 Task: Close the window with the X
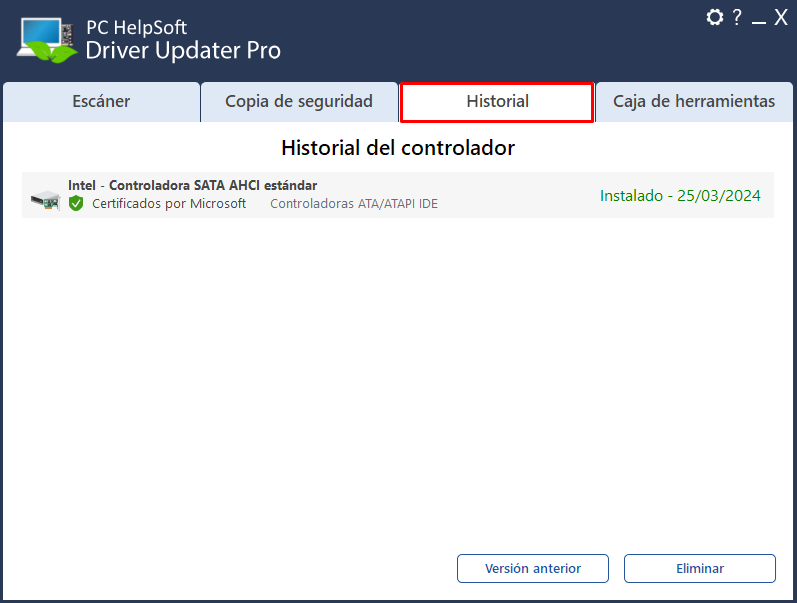pyautogui.click(x=781, y=17)
